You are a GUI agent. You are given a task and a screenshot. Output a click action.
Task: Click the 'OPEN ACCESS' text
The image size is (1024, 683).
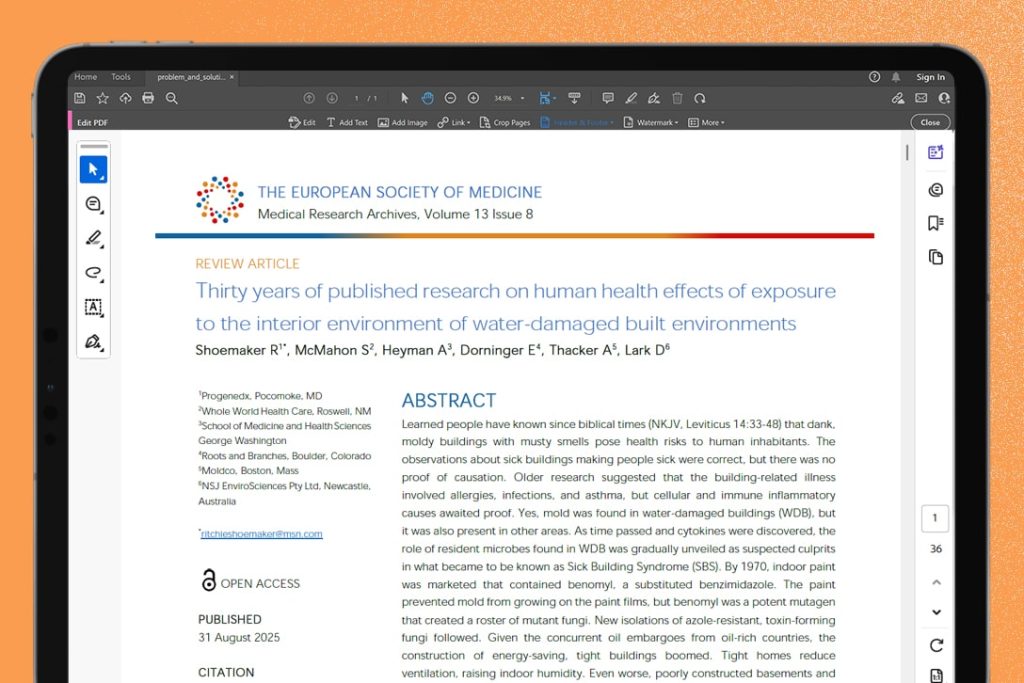[x=260, y=584]
